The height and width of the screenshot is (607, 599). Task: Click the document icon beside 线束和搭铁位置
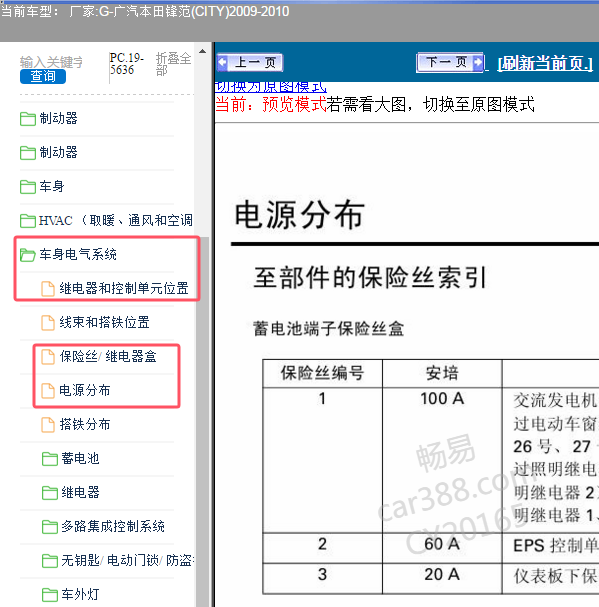48,322
